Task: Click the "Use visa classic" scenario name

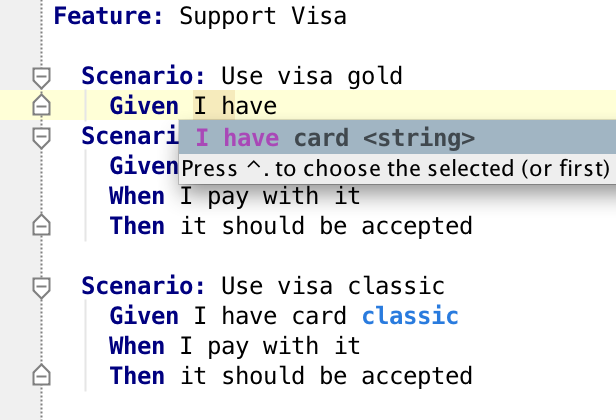Action: pos(333,286)
